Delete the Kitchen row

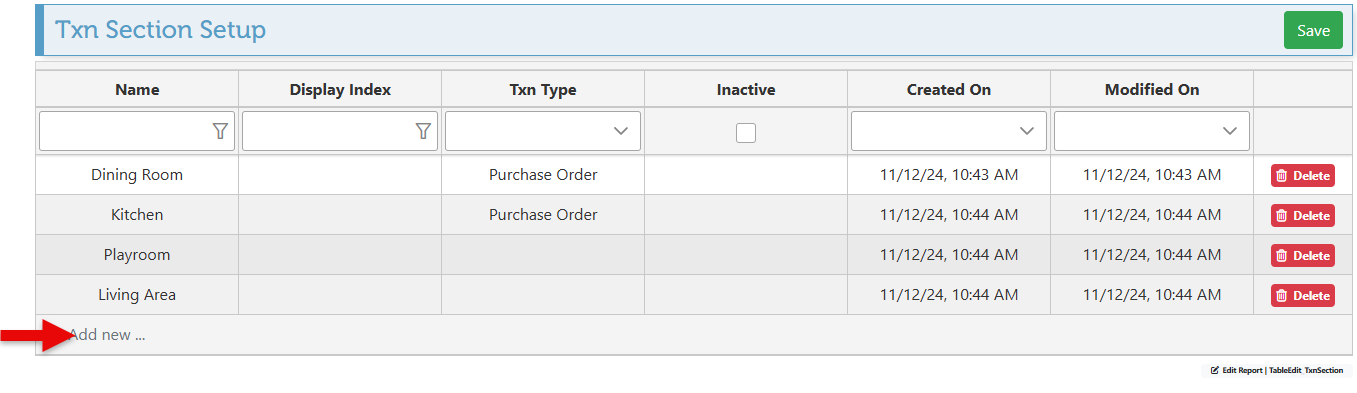(1303, 215)
